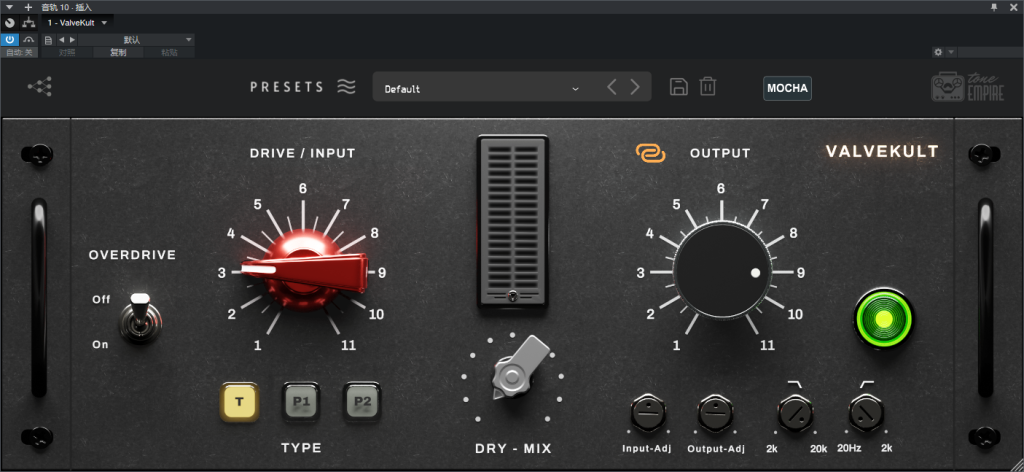This screenshot has height=472, width=1024.
Task: Toggle the blue plugin power button
Action: 10,40
